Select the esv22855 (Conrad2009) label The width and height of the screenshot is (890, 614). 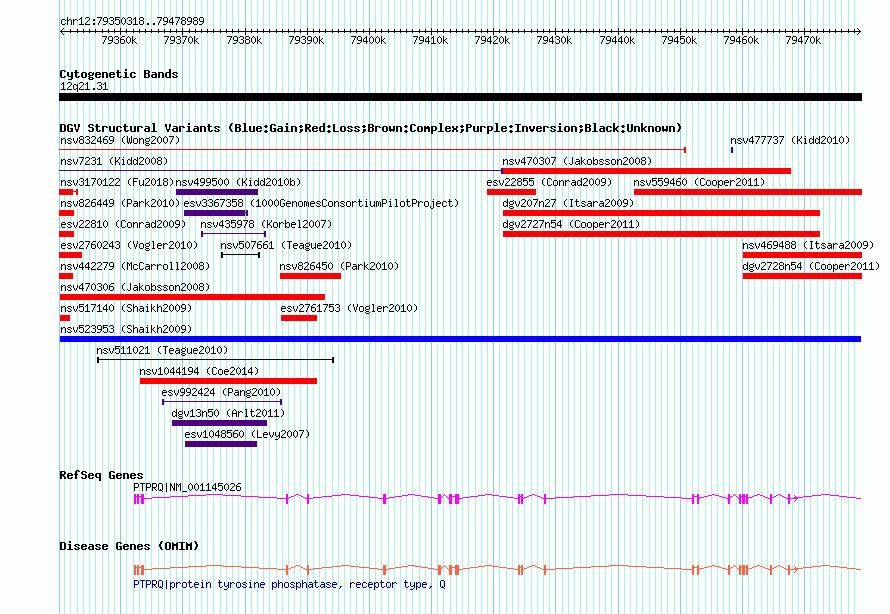coord(549,182)
